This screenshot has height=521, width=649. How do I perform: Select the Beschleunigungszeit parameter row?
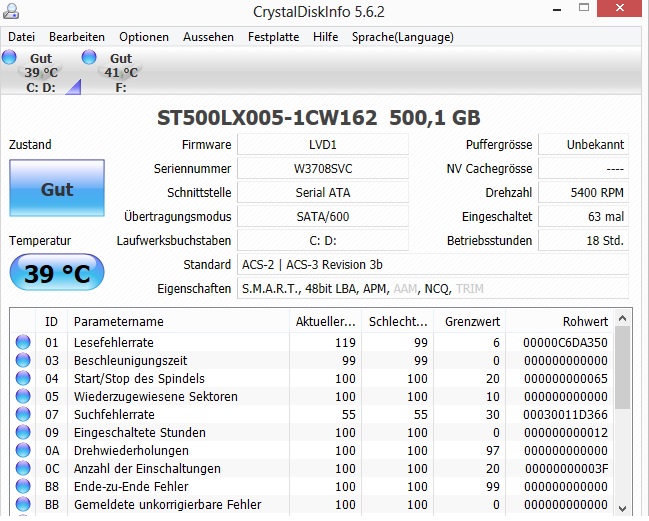click(x=312, y=360)
